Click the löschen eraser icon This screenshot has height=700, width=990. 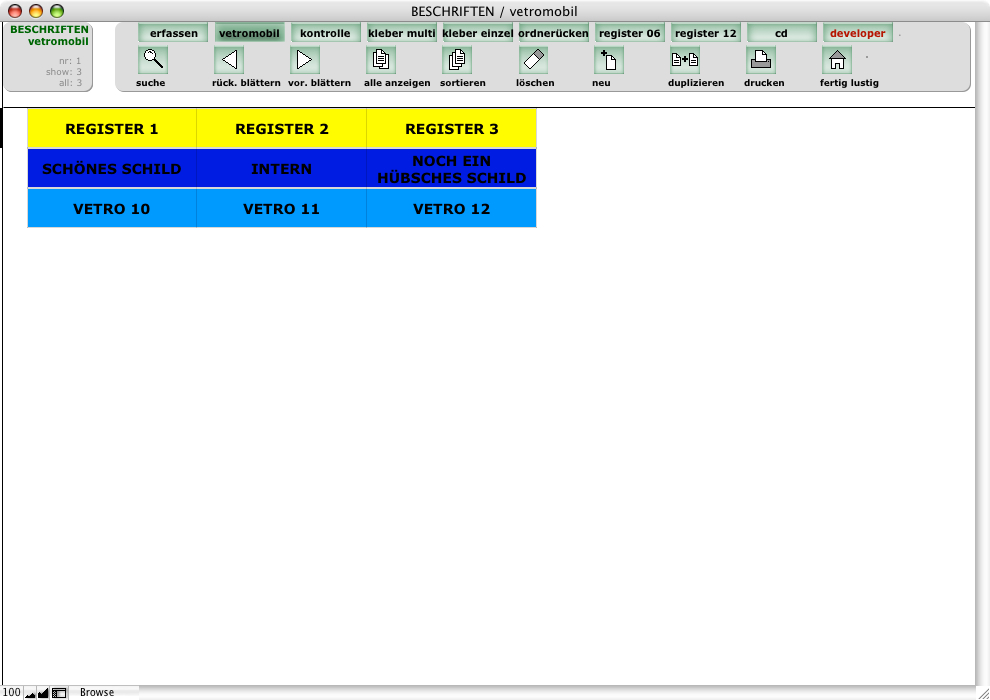pos(533,60)
